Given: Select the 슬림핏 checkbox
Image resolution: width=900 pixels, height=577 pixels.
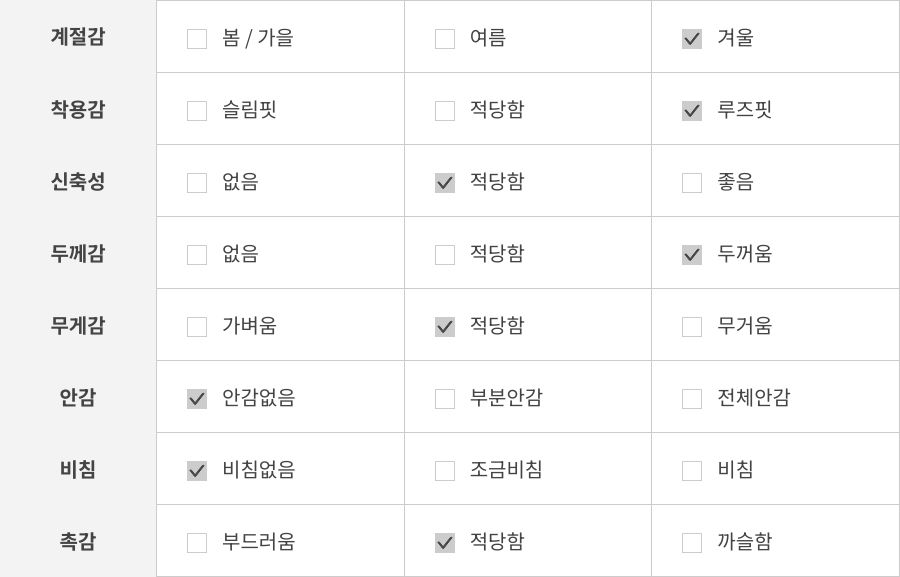Looking at the screenshot, I should pyautogui.click(x=197, y=111).
